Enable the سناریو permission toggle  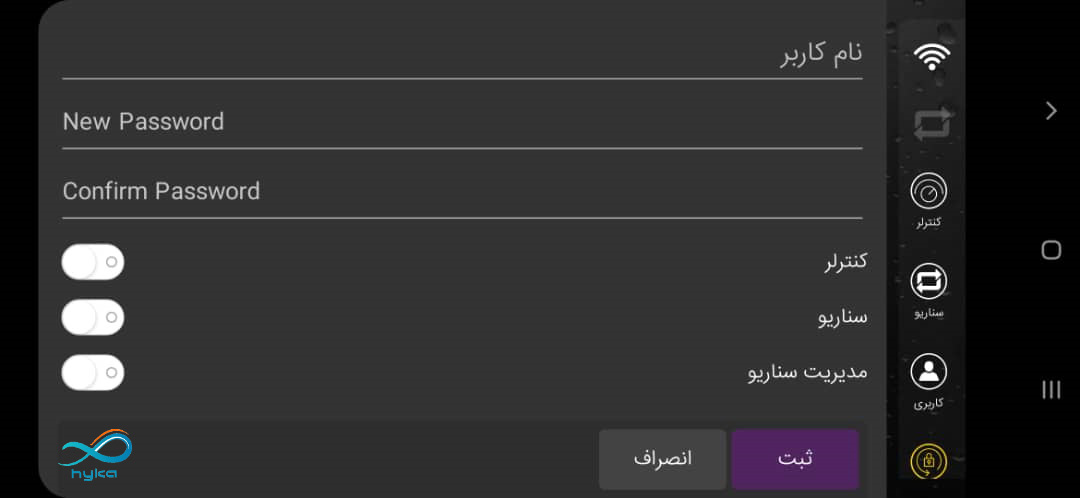tap(93, 317)
